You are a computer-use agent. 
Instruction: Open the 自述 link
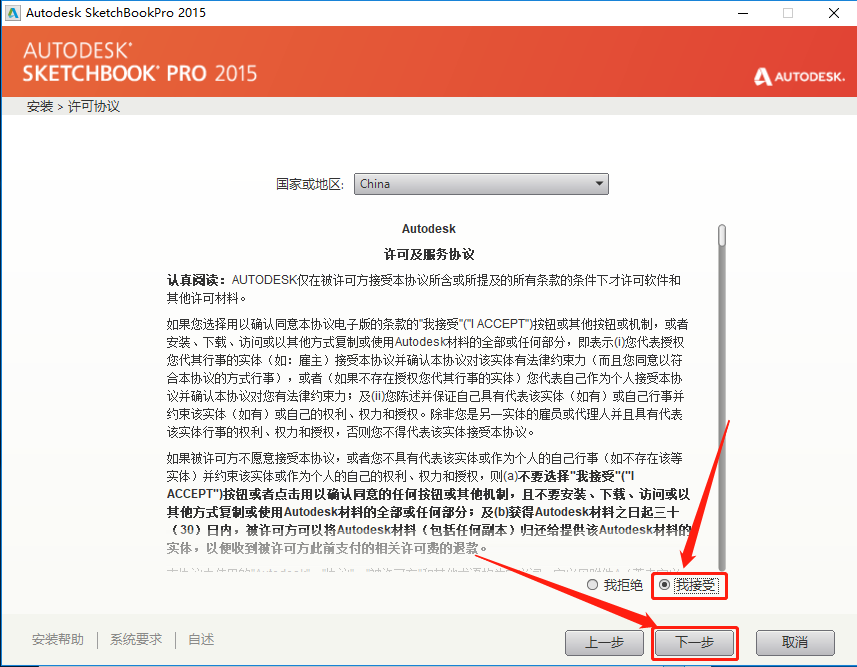point(201,639)
